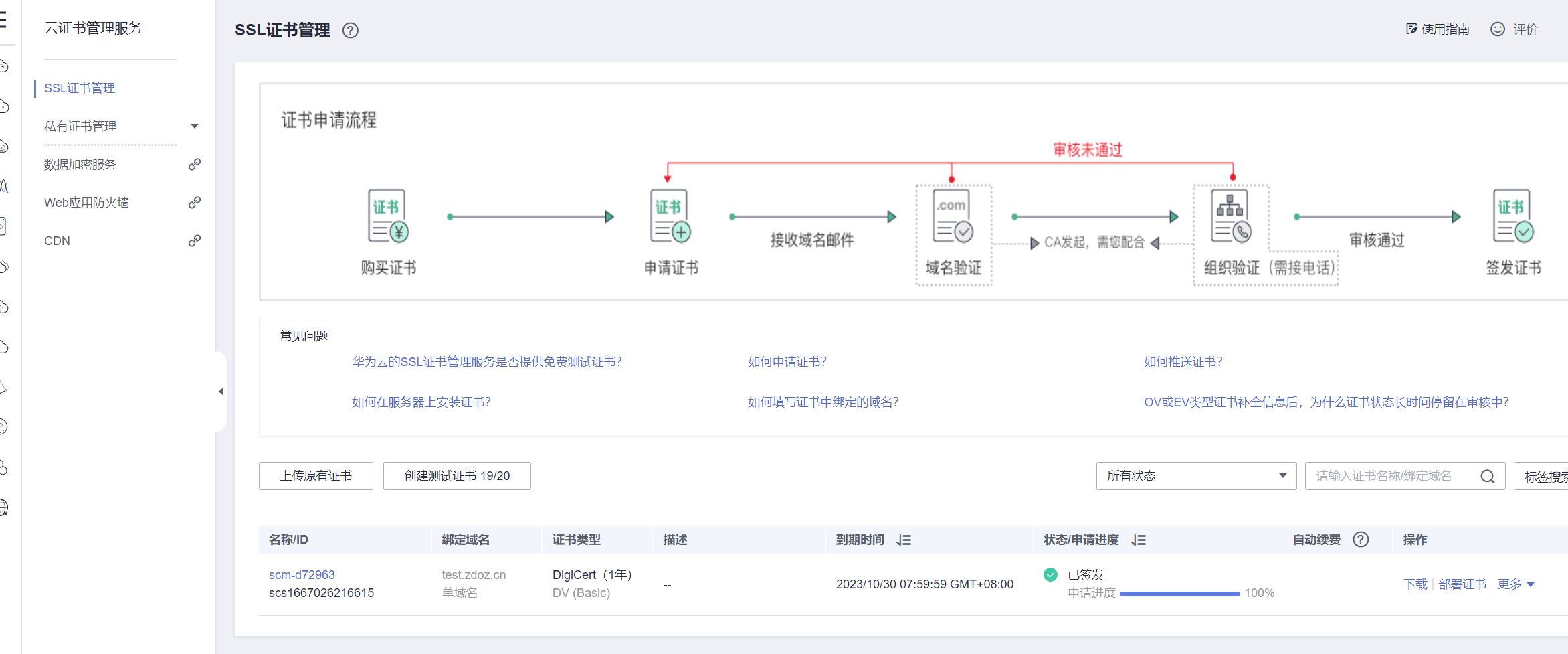The image size is (1568, 654).
Task: Open the 自动续费 help tooltip icon
Action: click(1361, 539)
